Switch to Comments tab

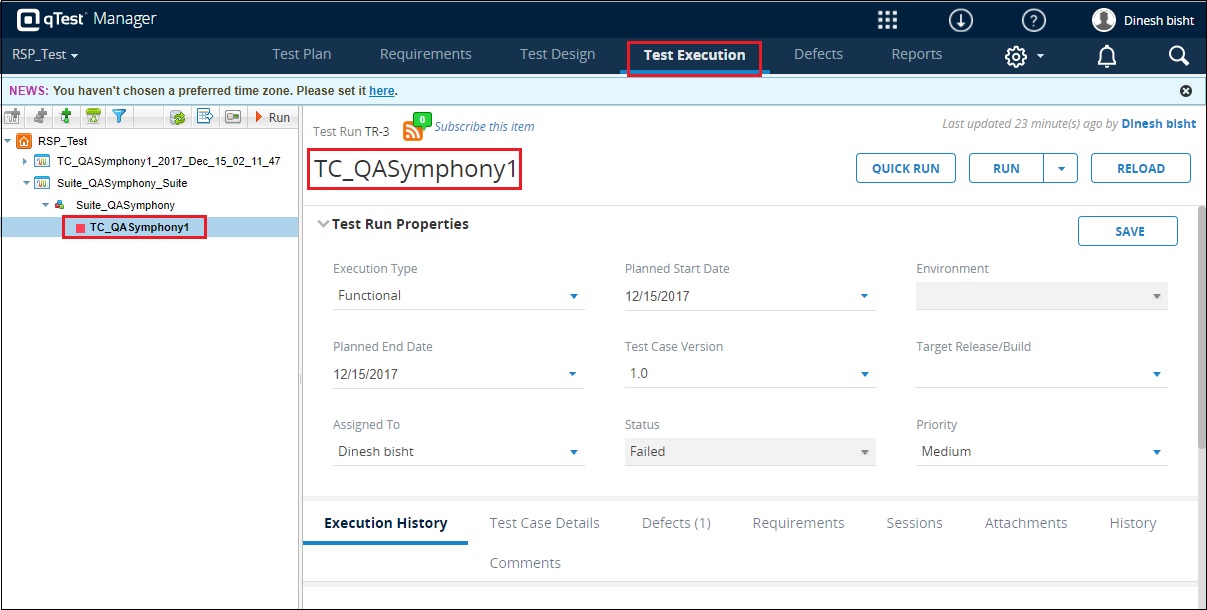coord(525,563)
